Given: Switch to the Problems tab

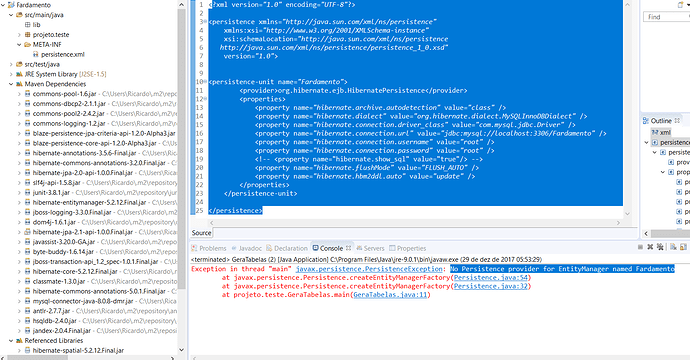Looking at the screenshot, I should 209,248.
